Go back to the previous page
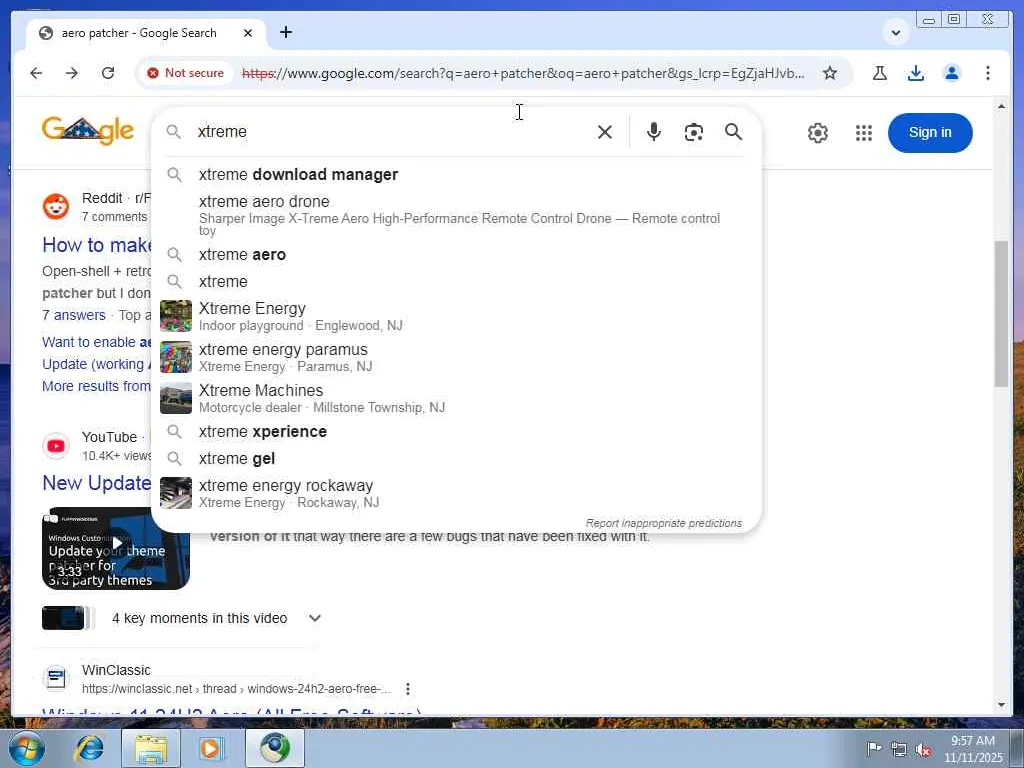 click(x=36, y=73)
